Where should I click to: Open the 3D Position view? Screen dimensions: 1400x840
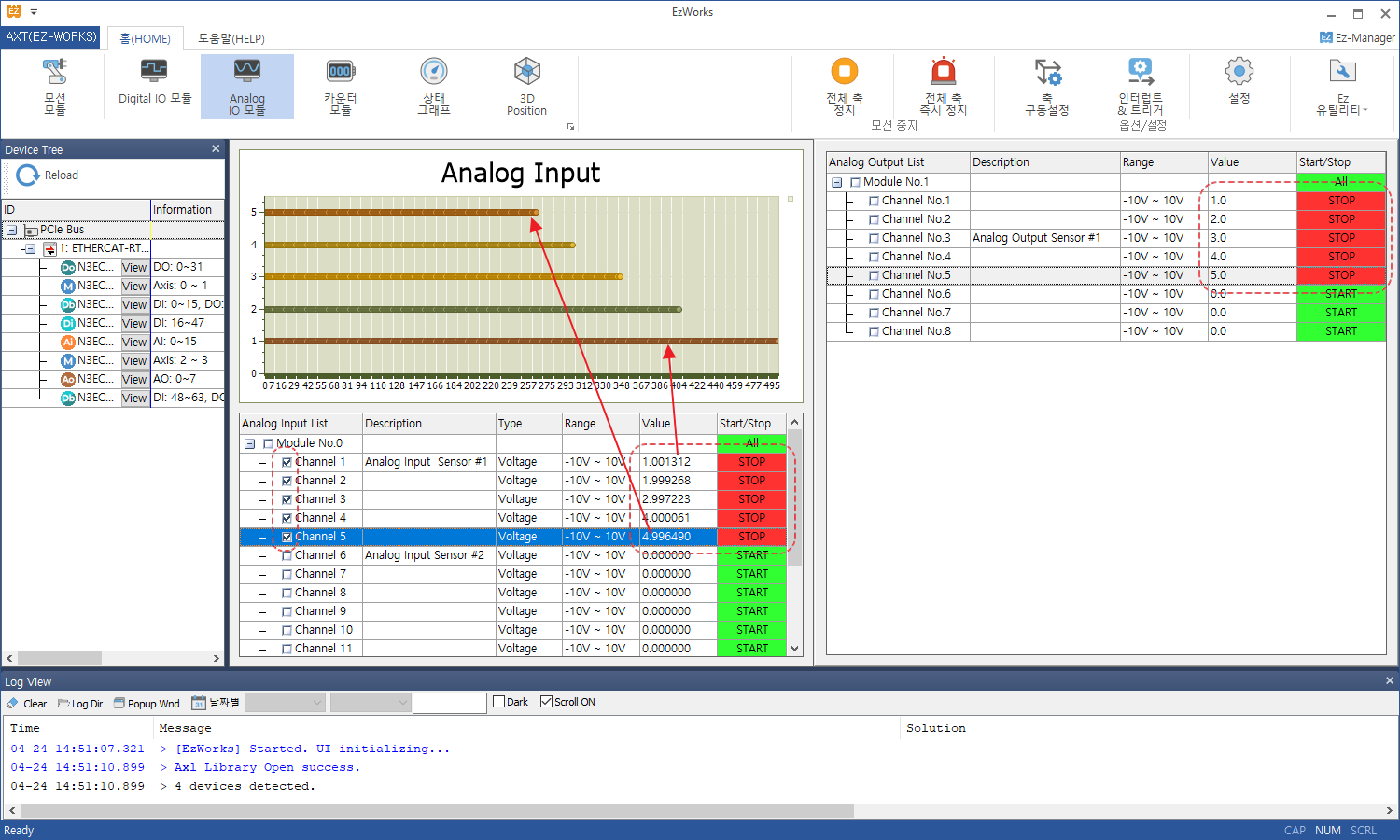(x=527, y=86)
